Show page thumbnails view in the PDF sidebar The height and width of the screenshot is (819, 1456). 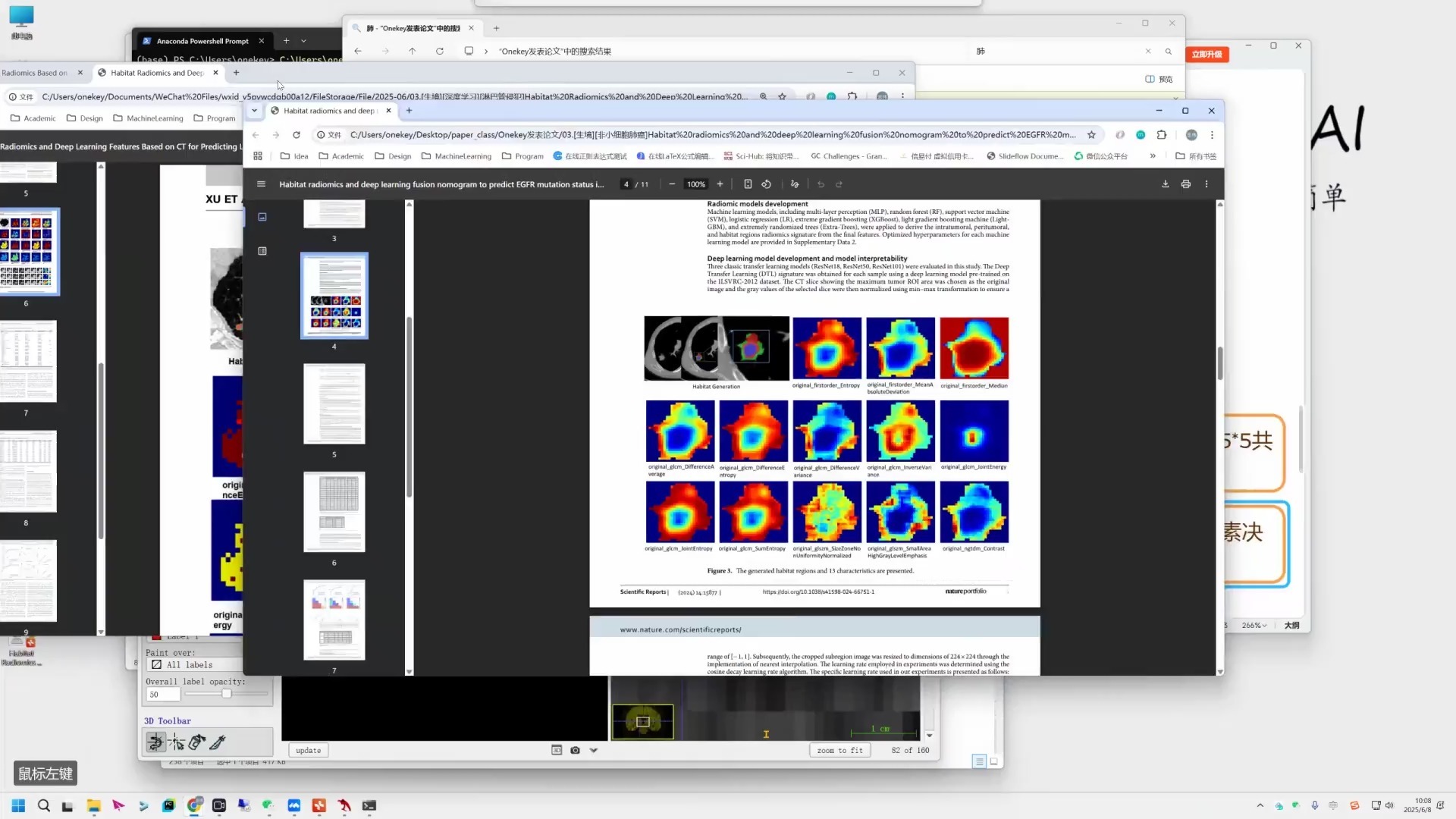[262, 217]
